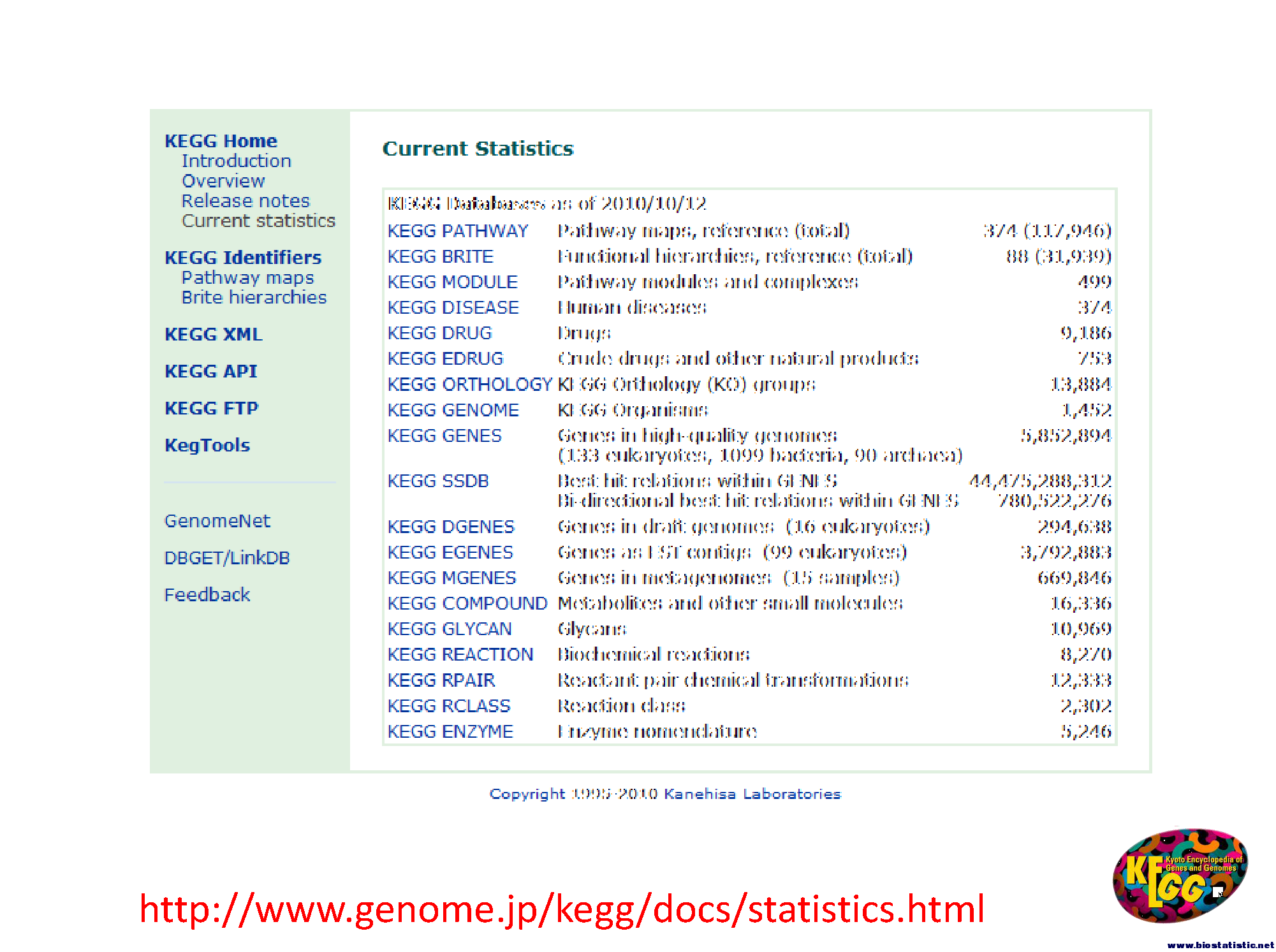Click the 'Human diseases' description
The width and height of the screenshot is (1276, 952).
pos(632,307)
